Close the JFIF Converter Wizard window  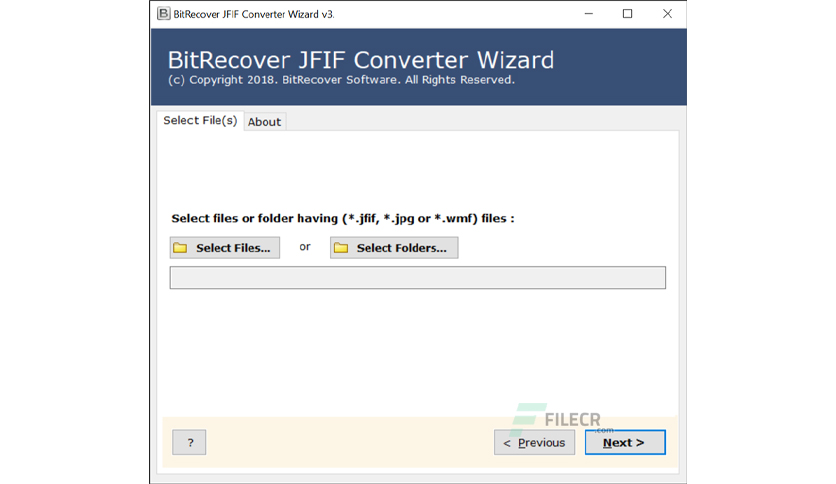[667, 14]
